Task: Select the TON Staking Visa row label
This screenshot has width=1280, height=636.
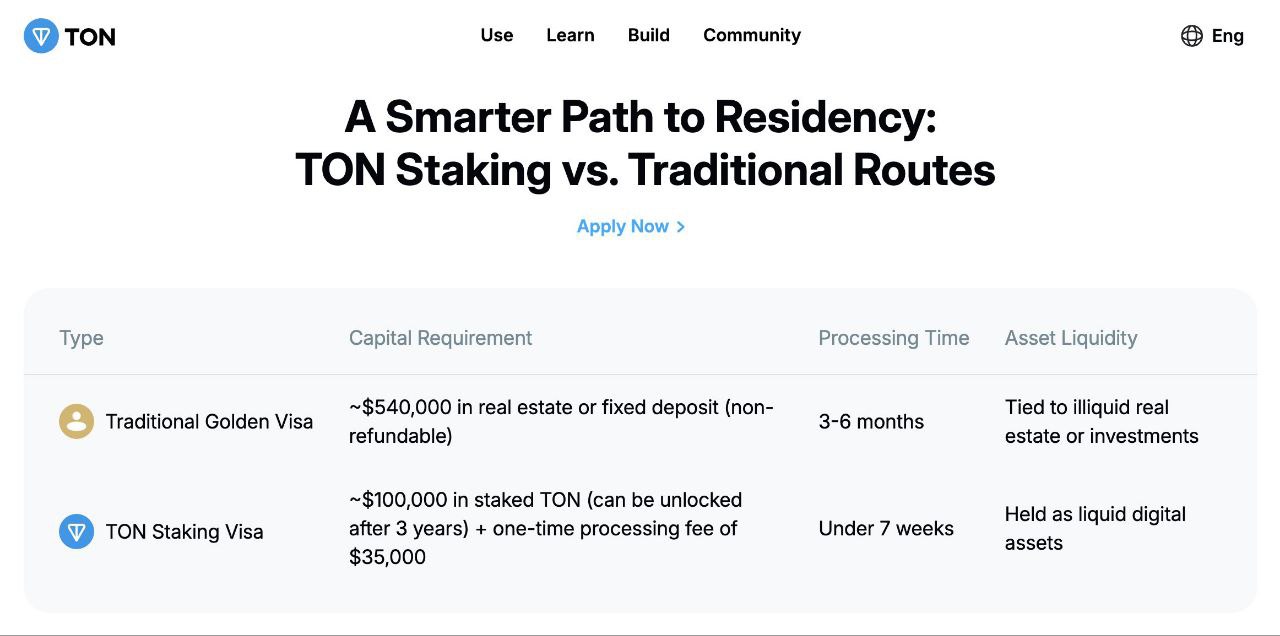Action: [x=184, y=532]
